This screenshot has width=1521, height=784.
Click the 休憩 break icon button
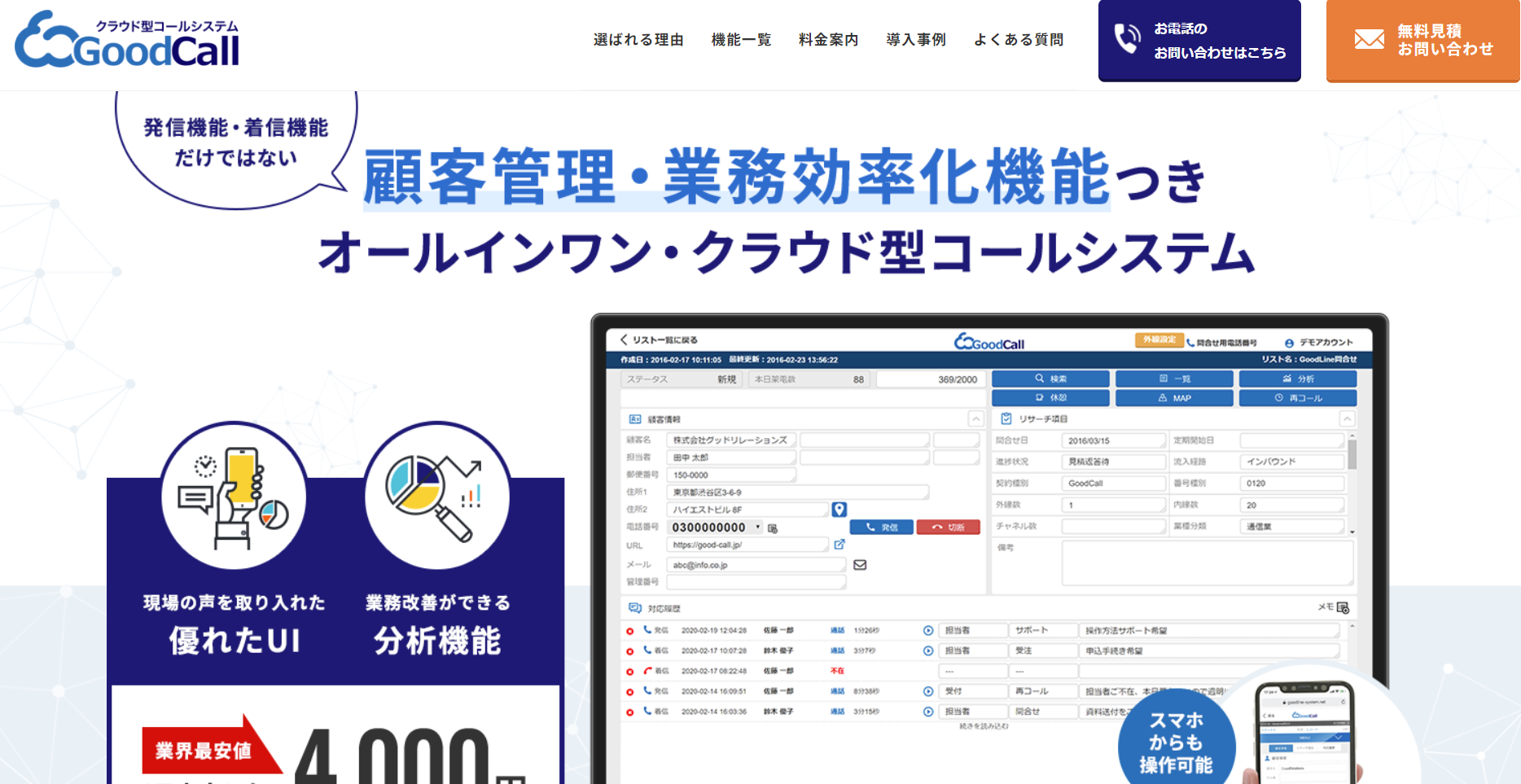pos(1050,397)
